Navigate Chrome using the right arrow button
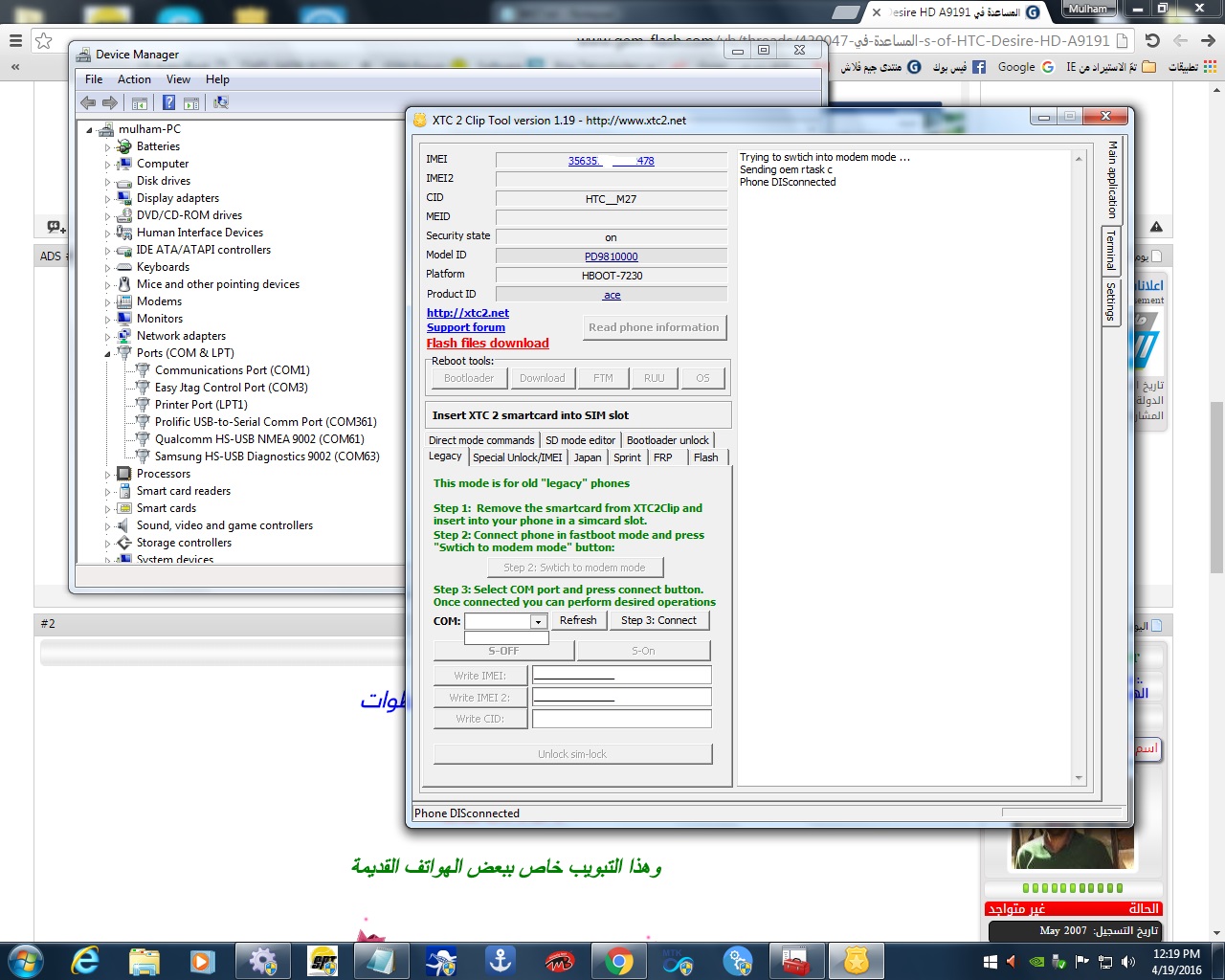1225x980 pixels. 1208,40
